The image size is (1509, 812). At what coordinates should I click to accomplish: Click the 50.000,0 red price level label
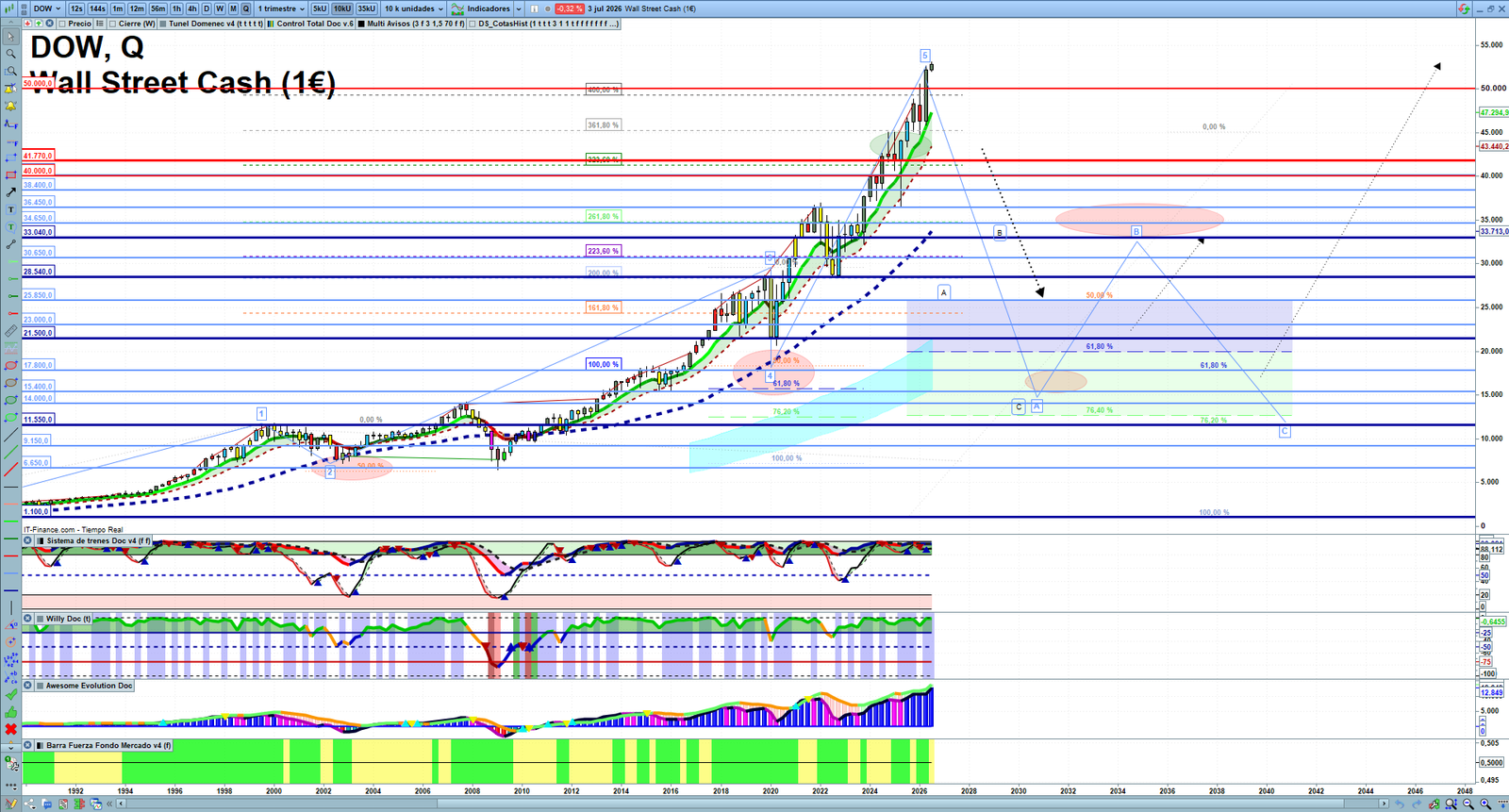(38, 84)
